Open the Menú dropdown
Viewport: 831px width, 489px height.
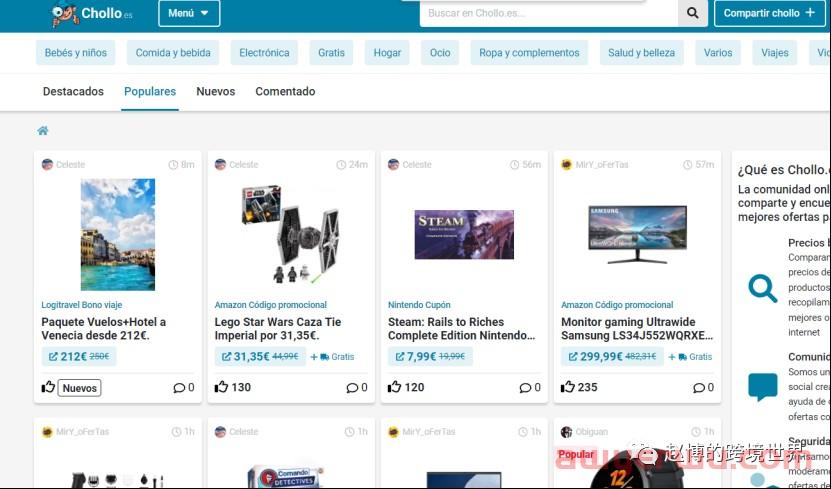[189, 13]
